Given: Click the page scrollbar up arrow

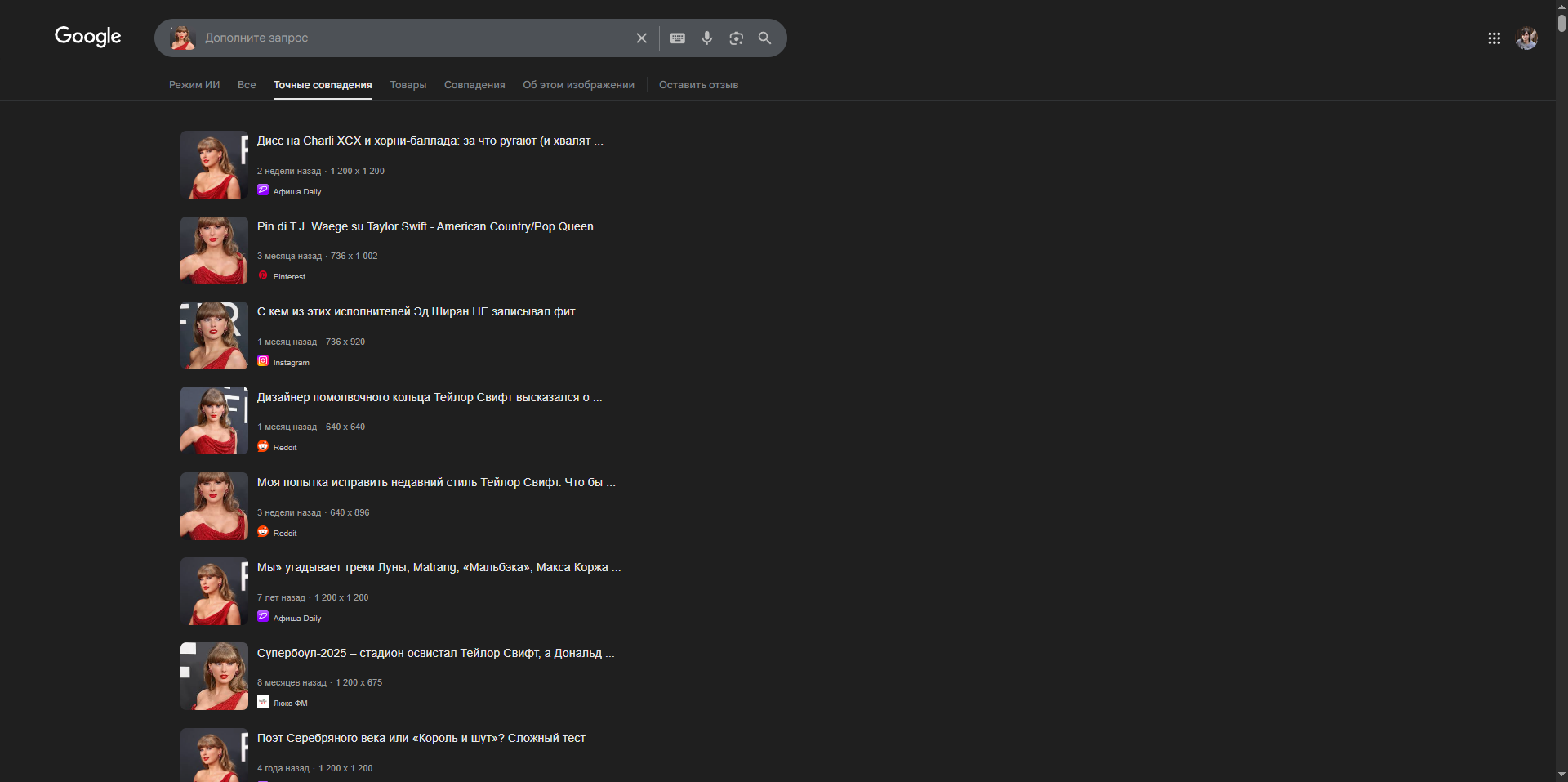Looking at the screenshot, I should [1561, 6].
